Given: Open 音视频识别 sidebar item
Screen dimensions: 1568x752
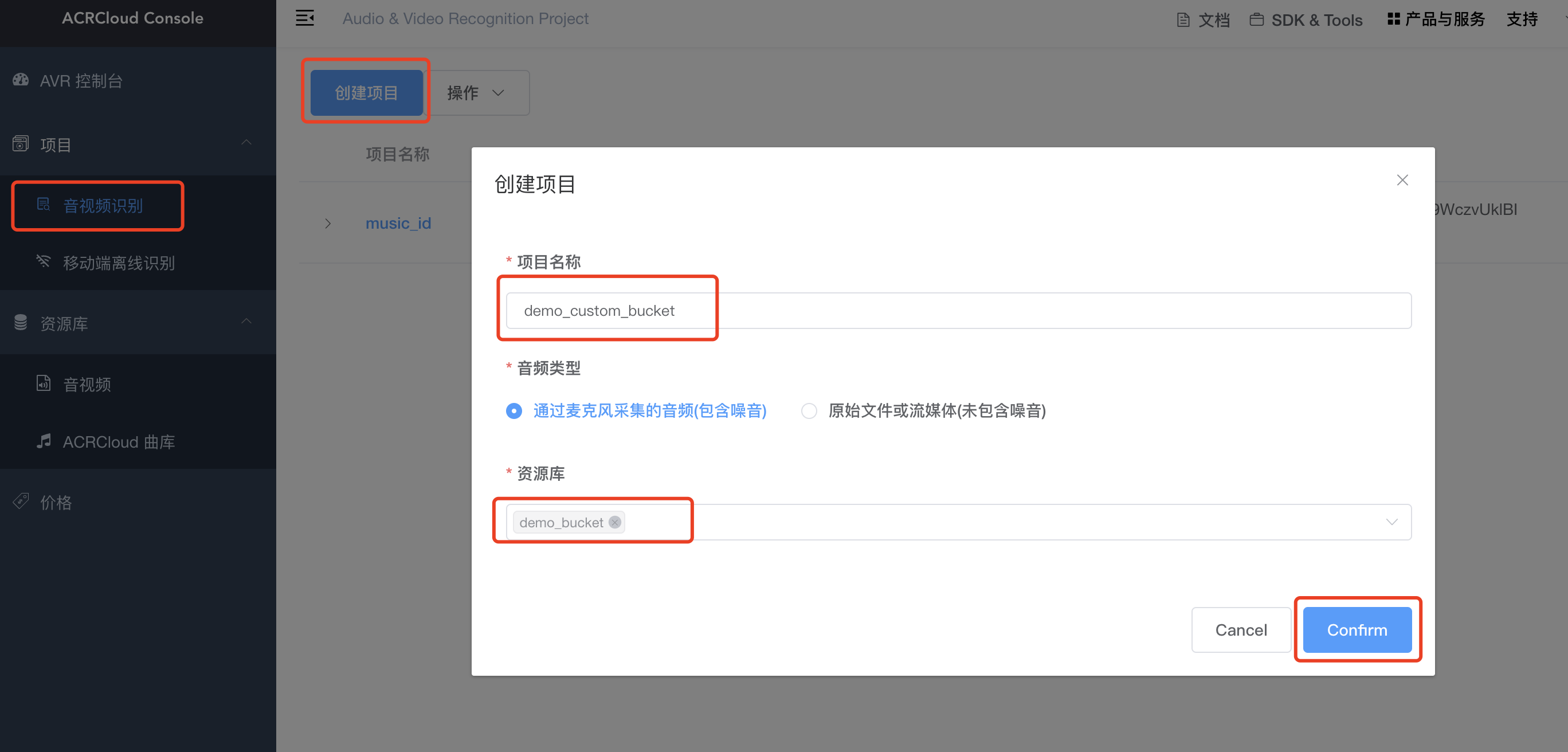Looking at the screenshot, I should tap(138, 205).
